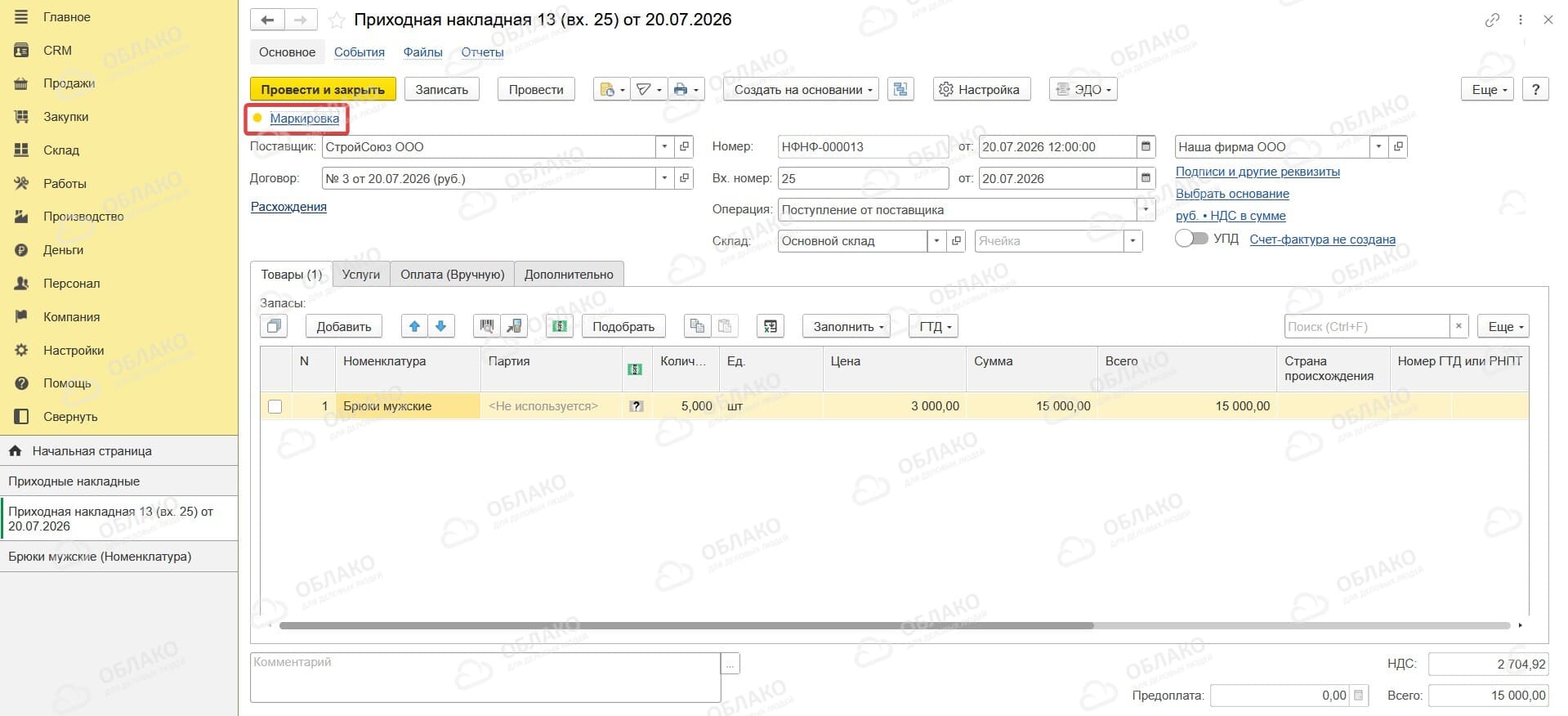Click the Подобрать button
Image resolution: width=1568 pixels, height=716 pixels.
point(623,326)
